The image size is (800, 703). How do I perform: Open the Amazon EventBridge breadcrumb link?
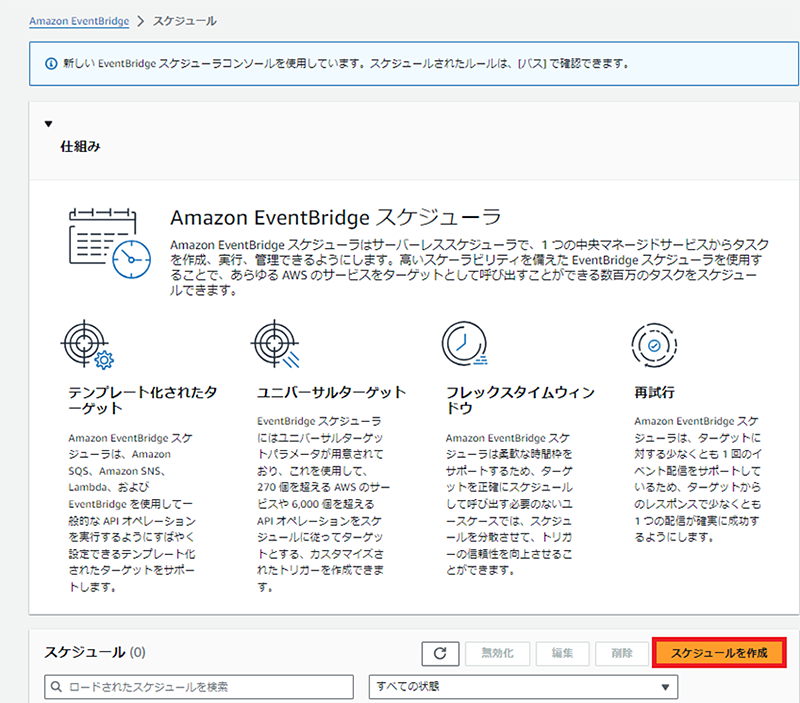pyautogui.click(x=79, y=21)
